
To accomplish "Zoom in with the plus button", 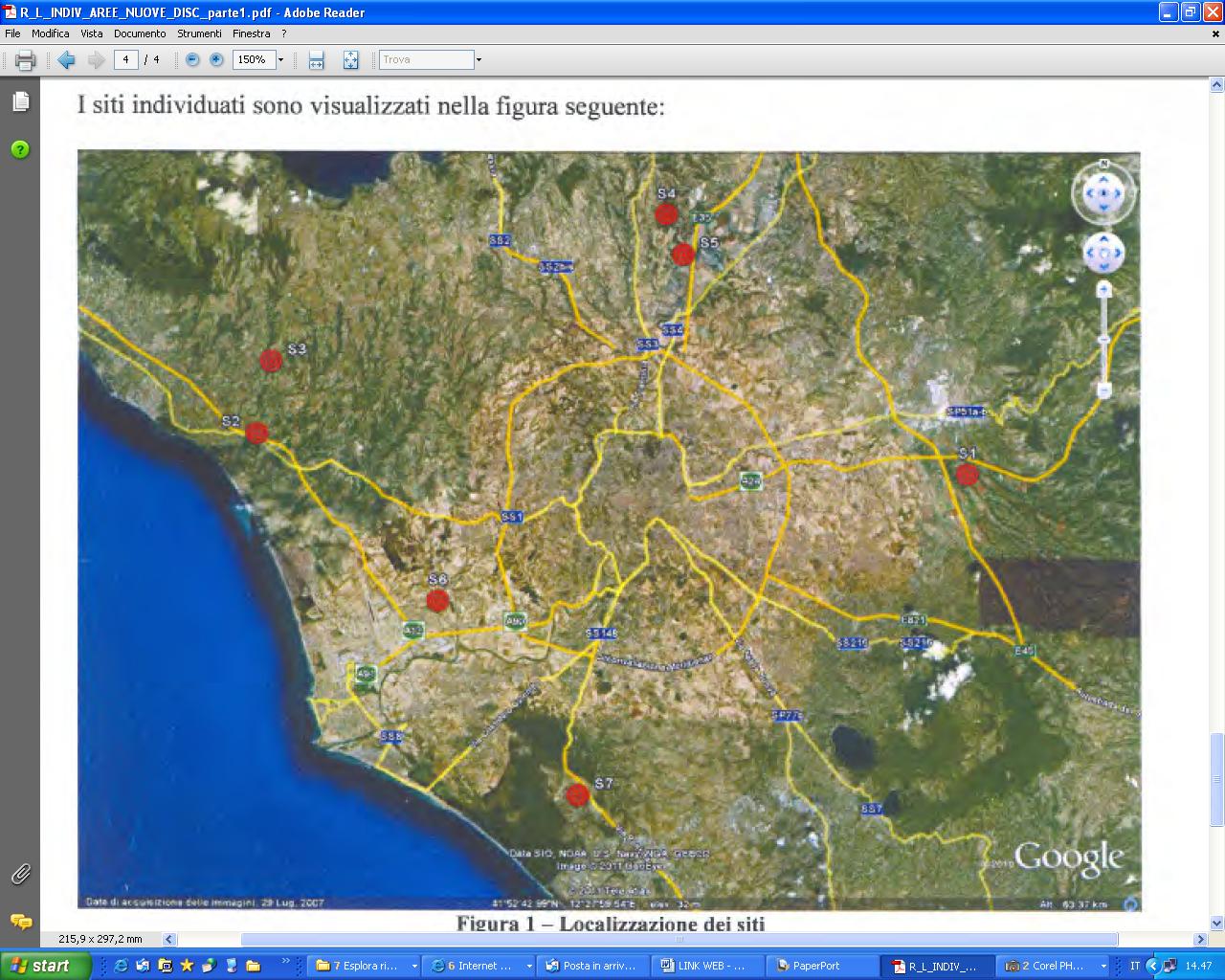I will (216, 59).
